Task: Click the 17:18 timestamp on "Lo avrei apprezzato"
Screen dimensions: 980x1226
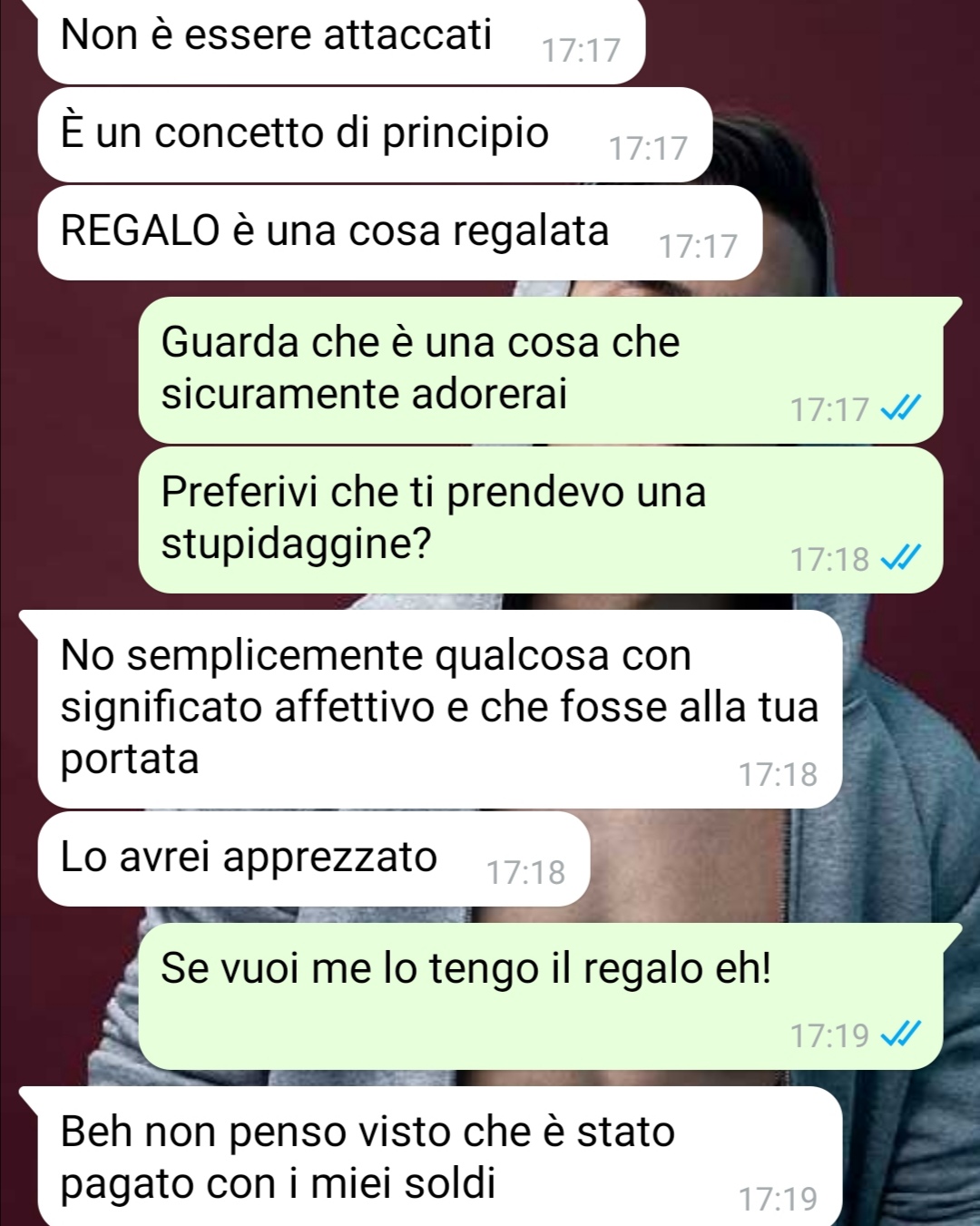Action: (525, 872)
